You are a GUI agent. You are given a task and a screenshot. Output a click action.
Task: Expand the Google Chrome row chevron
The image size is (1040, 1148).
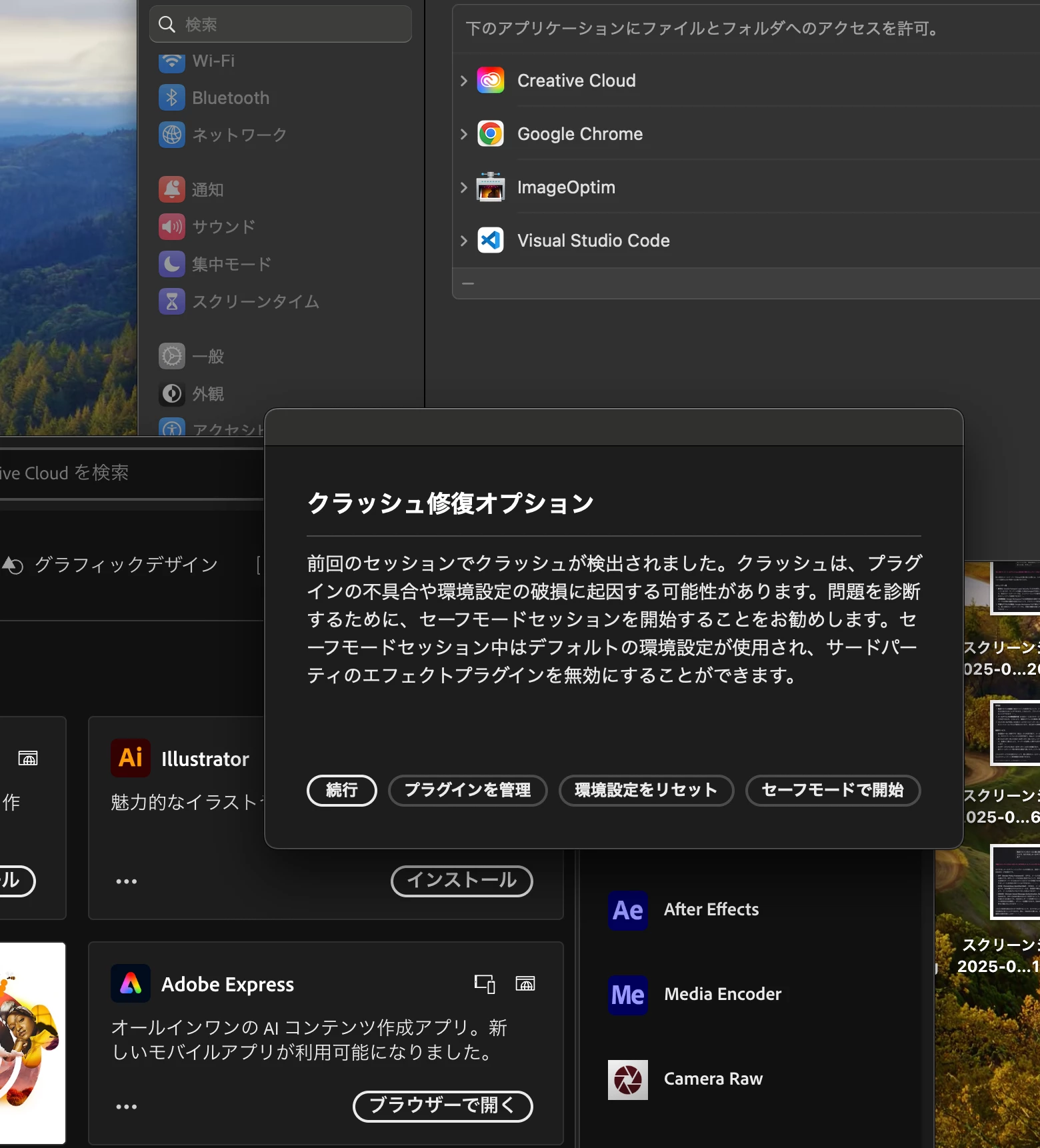click(x=464, y=134)
